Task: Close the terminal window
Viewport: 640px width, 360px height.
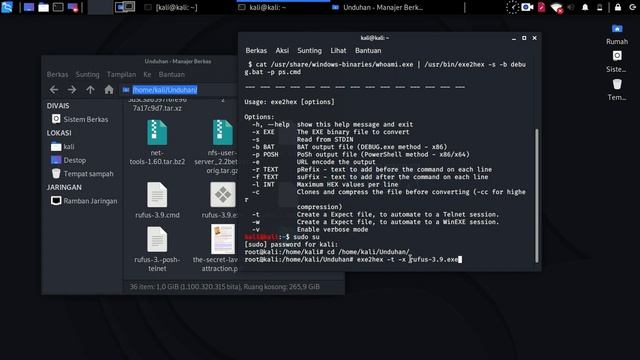Action: click(x=534, y=38)
